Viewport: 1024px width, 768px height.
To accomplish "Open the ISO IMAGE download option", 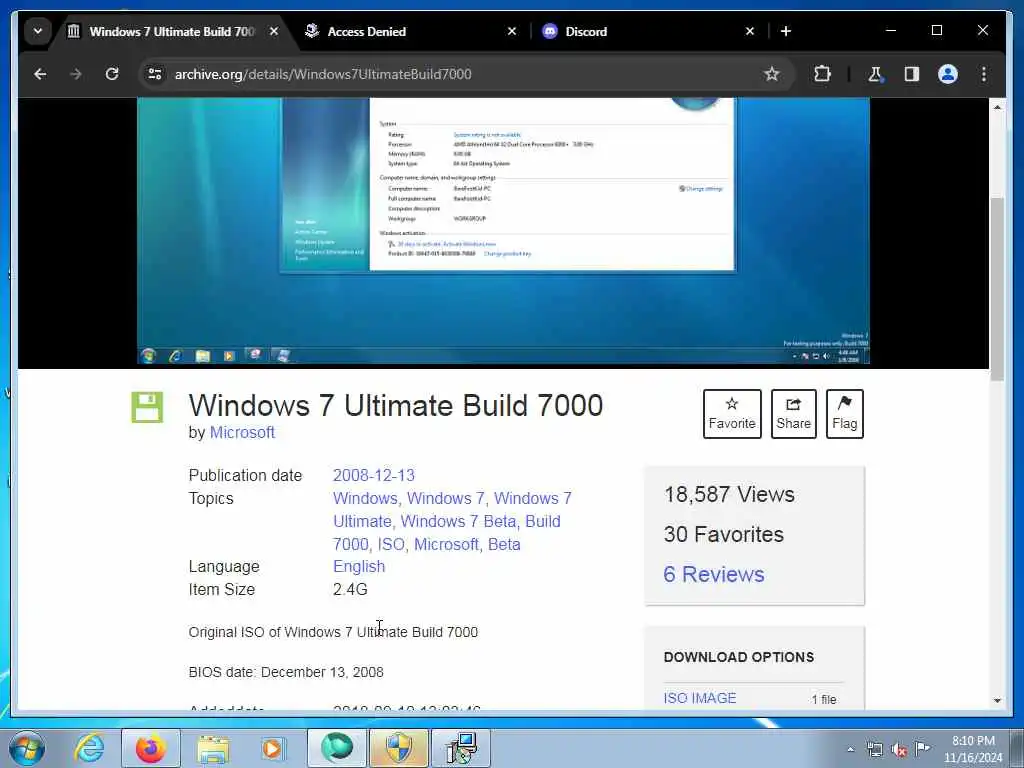I will [699, 698].
